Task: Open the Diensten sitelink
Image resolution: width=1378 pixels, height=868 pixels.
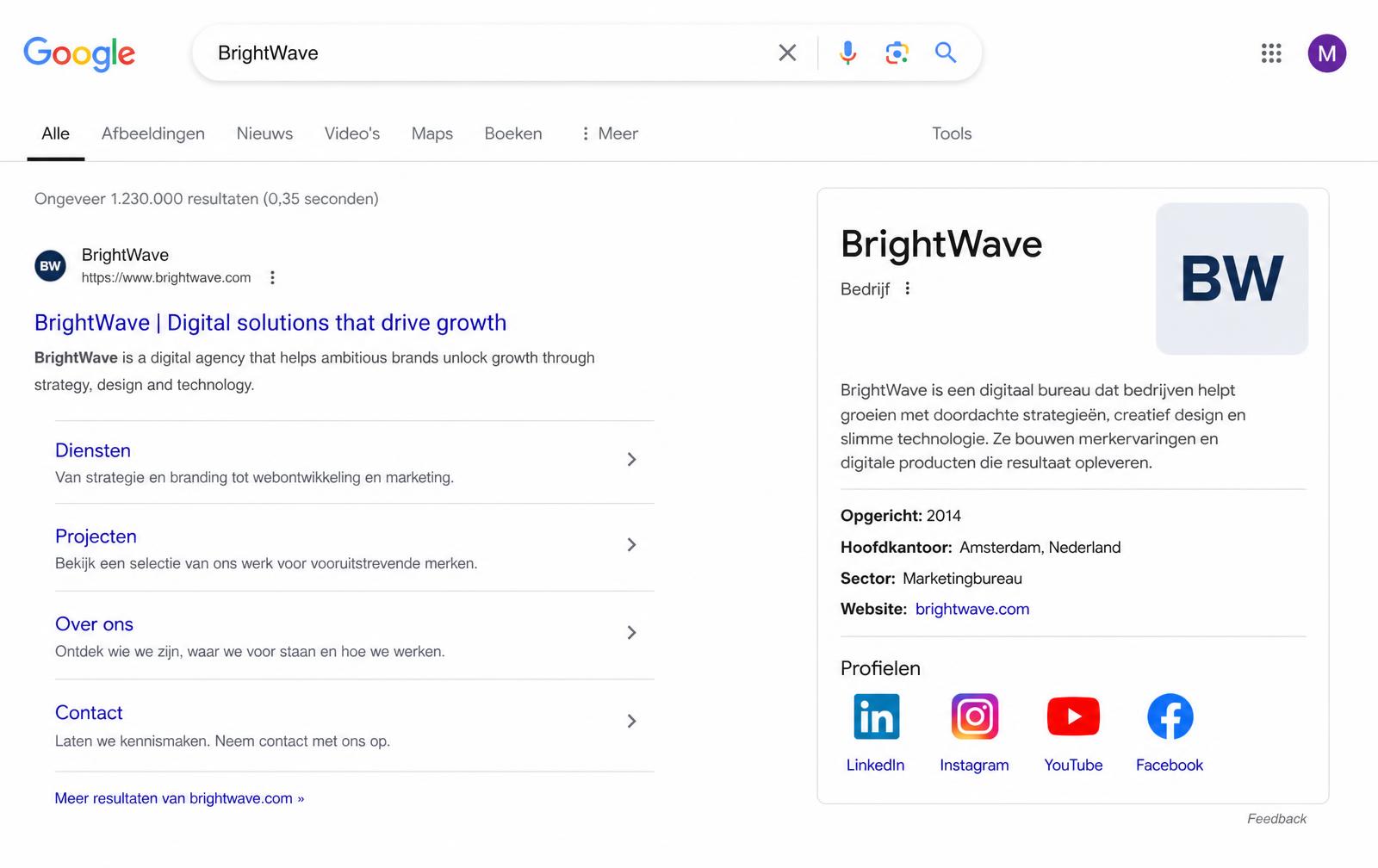Action: (x=93, y=450)
